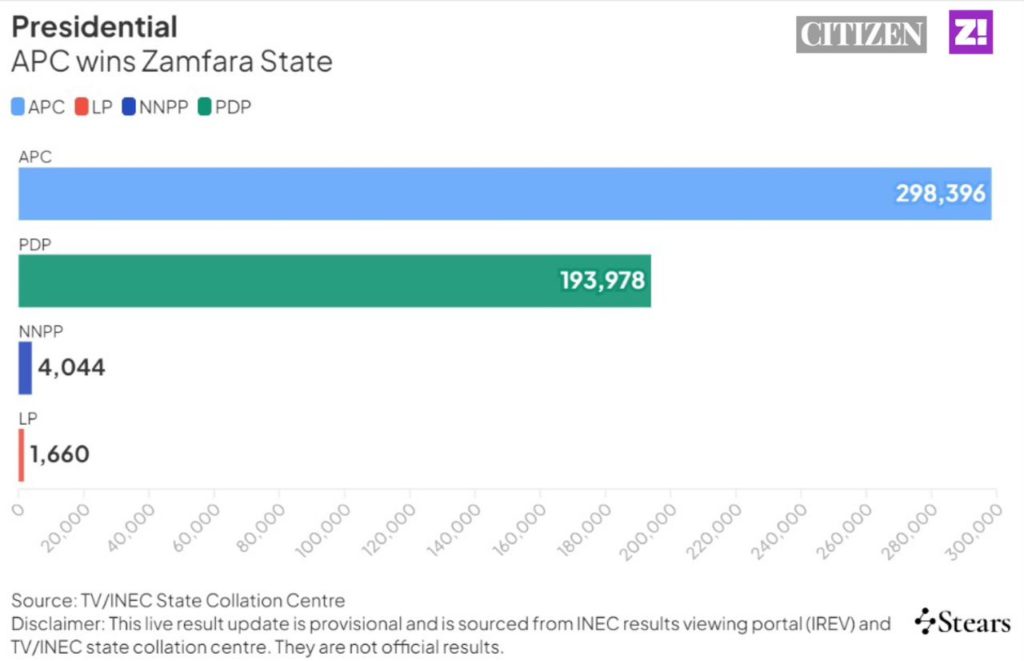Image resolution: width=1024 pixels, height=661 pixels.
Task: Select the PDP bar showing 193,978
Action: (334, 281)
